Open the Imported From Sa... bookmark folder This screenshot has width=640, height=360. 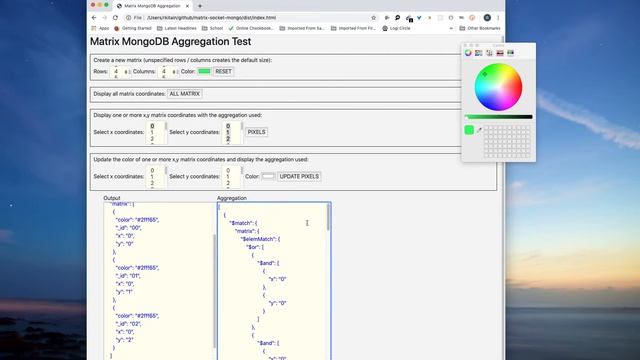pos(302,28)
